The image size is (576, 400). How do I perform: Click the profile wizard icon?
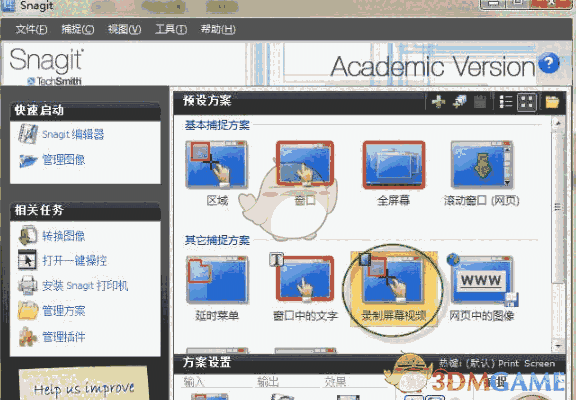pyautogui.click(x=459, y=101)
